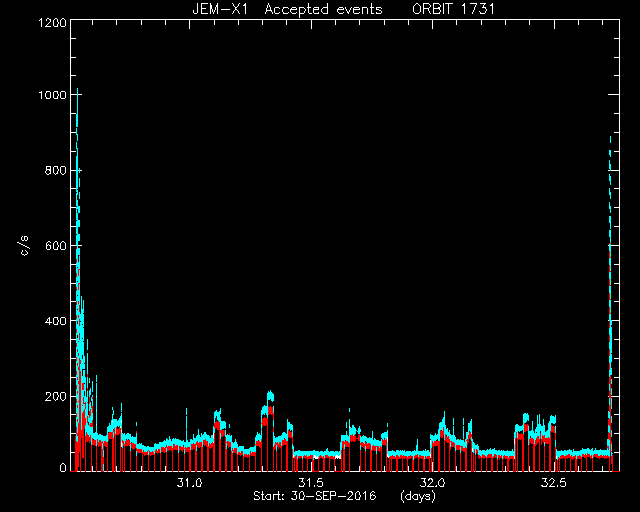Click the 'Start: 30-SEP-2016' label
This screenshot has width=640, height=512.
pyautogui.click(x=315, y=496)
